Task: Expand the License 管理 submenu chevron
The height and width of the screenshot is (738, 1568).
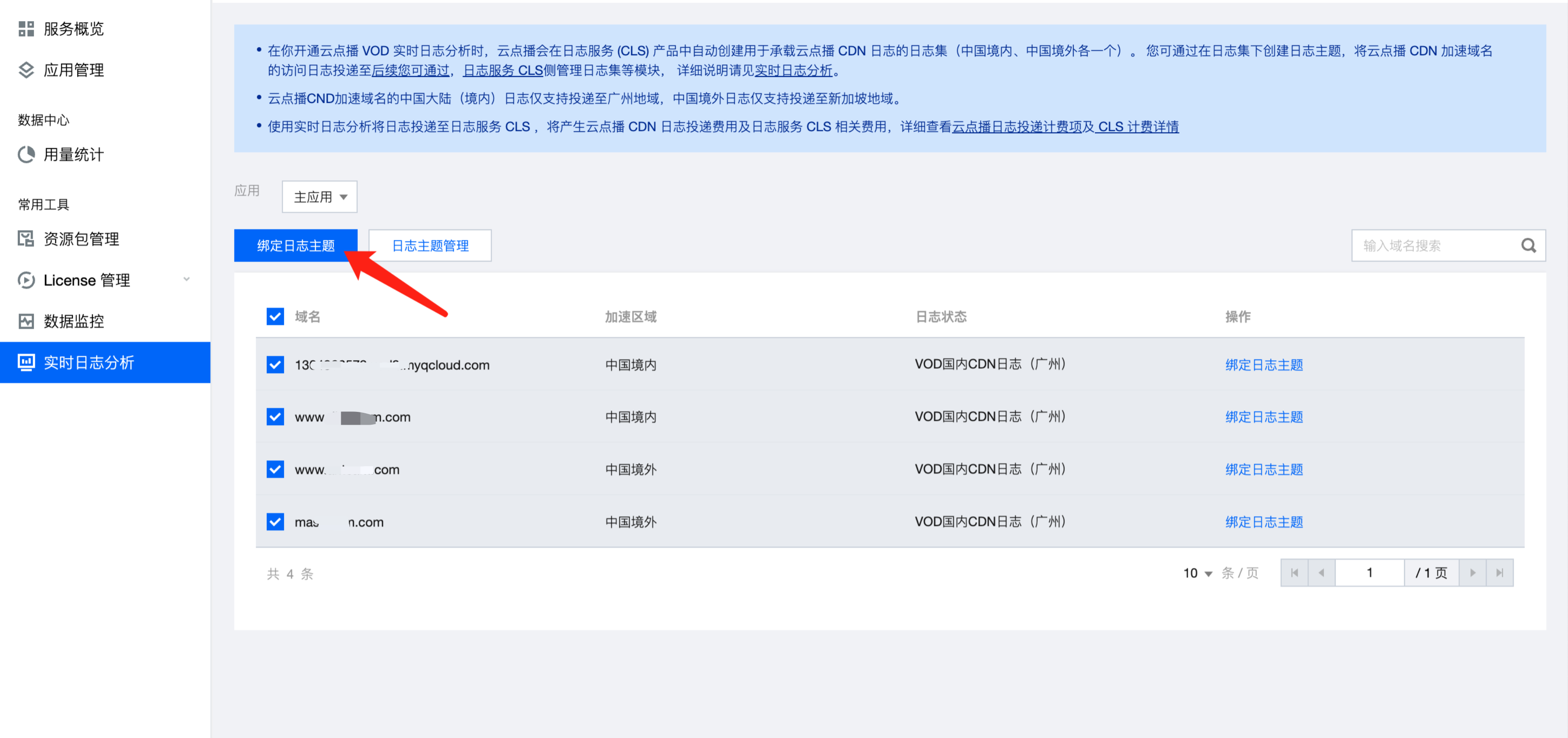Action: (186, 279)
